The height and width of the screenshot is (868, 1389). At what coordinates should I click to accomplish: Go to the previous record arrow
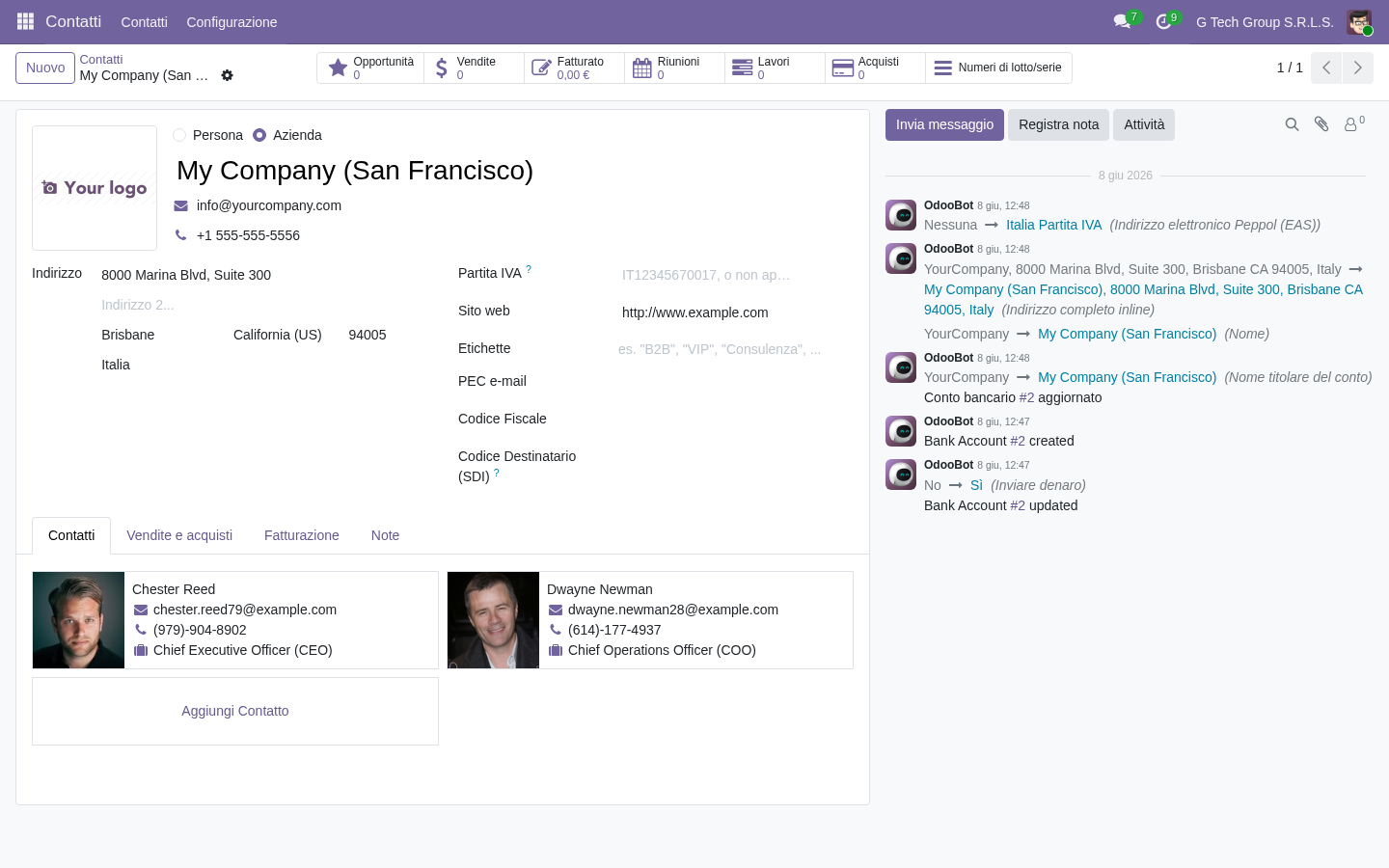tap(1326, 68)
